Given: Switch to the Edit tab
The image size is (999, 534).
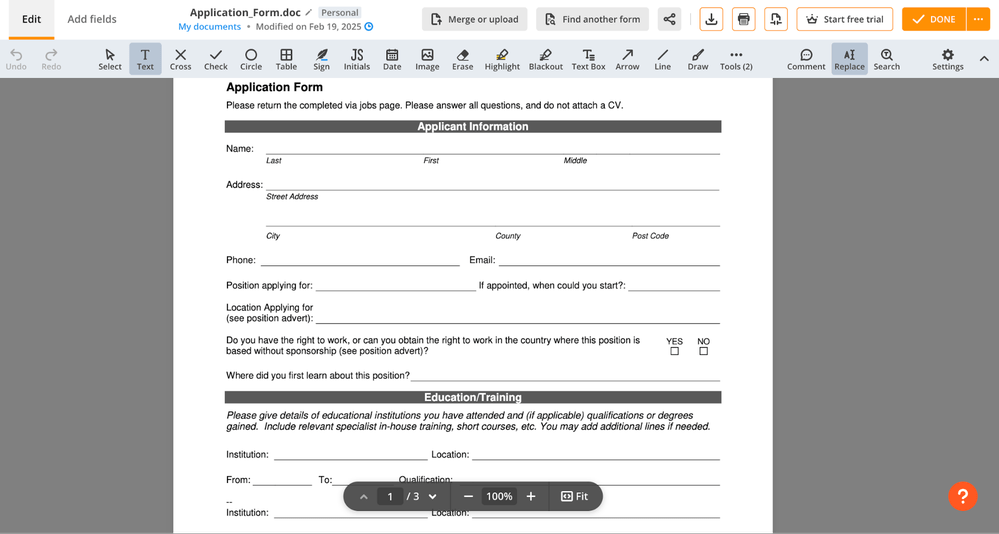Looking at the screenshot, I should [31, 19].
